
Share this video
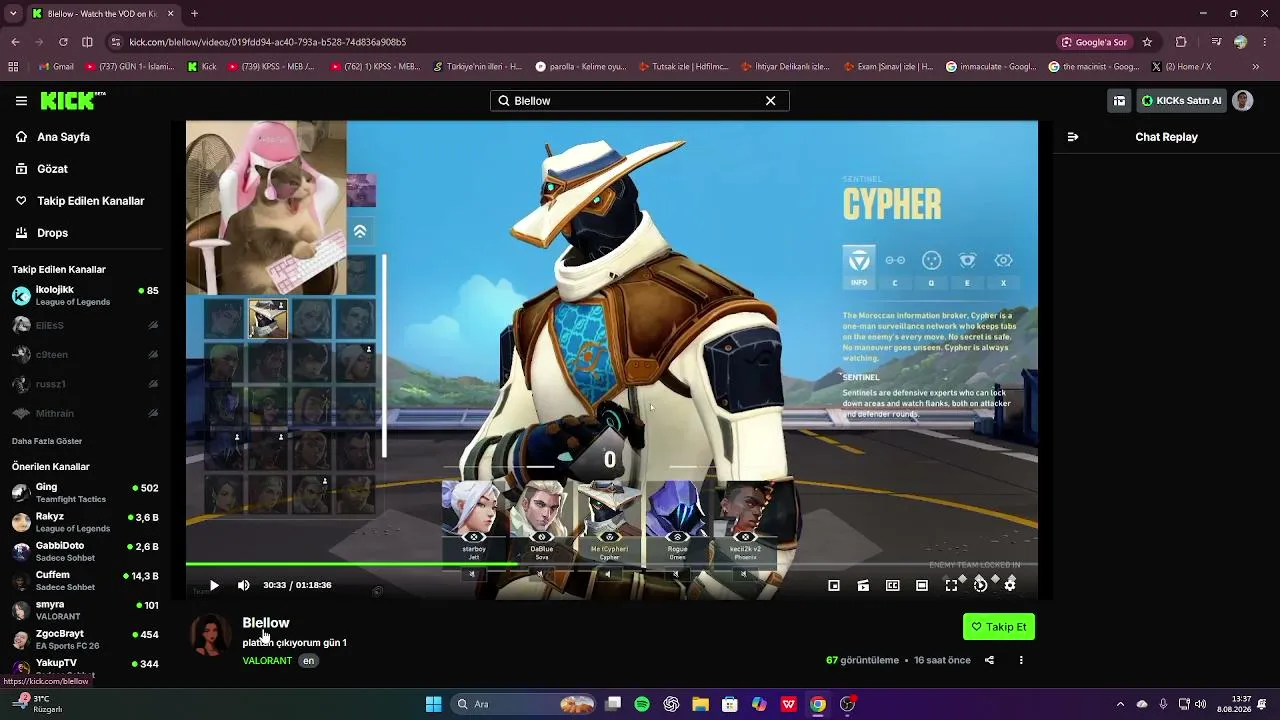pos(989,660)
